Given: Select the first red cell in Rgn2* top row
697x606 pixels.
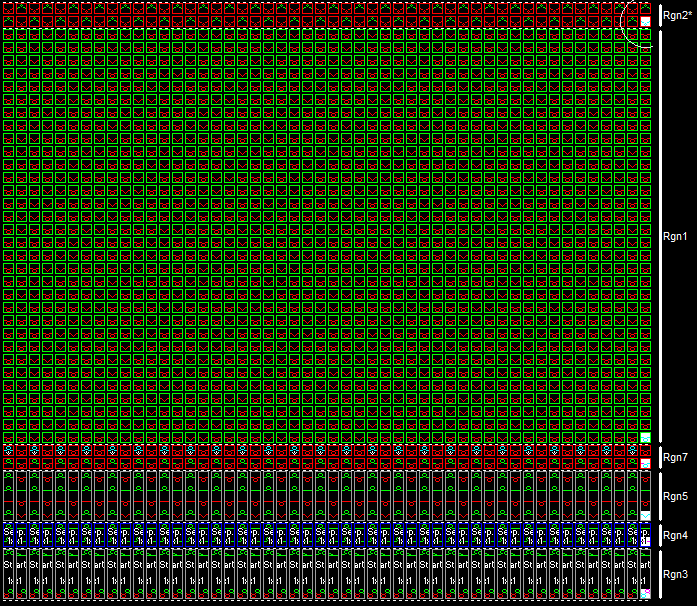Looking at the screenshot, I should pyautogui.click(x=8, y=8).
